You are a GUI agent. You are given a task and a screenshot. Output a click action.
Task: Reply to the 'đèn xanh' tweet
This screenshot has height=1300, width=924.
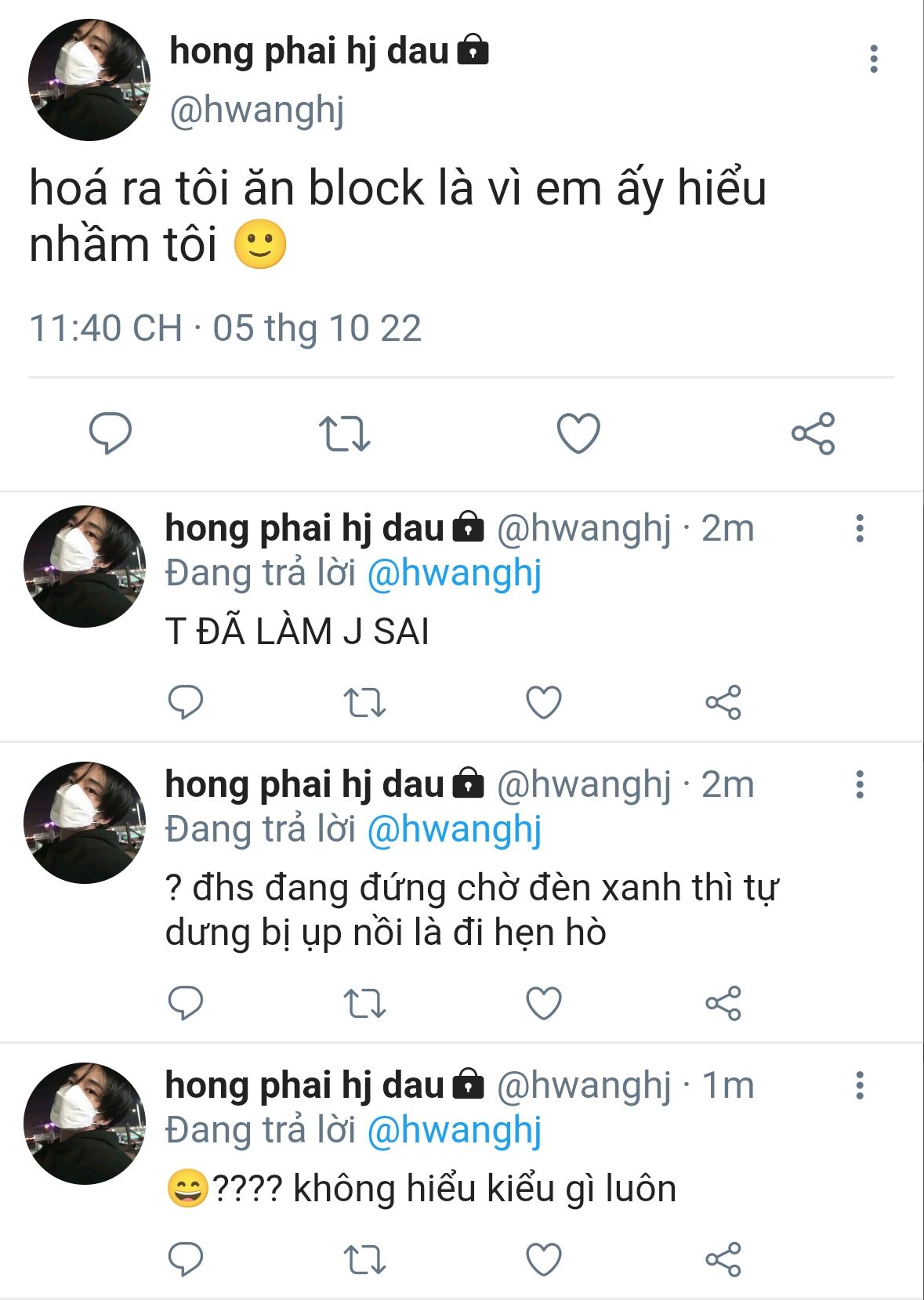[x=186, y=1003]
